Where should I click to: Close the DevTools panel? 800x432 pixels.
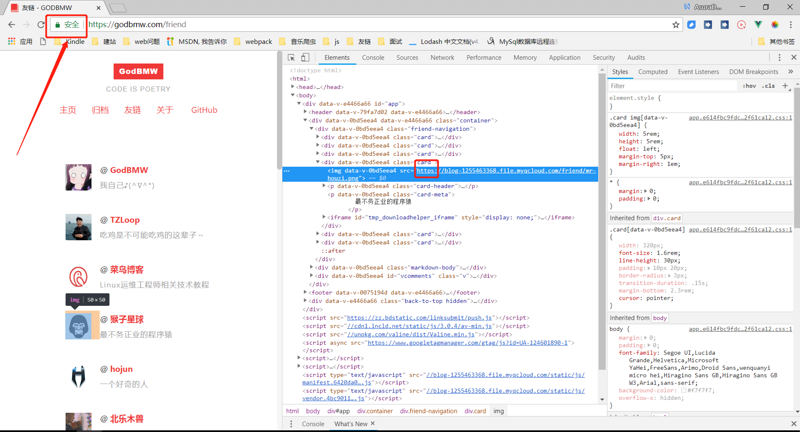pos(793,58)
